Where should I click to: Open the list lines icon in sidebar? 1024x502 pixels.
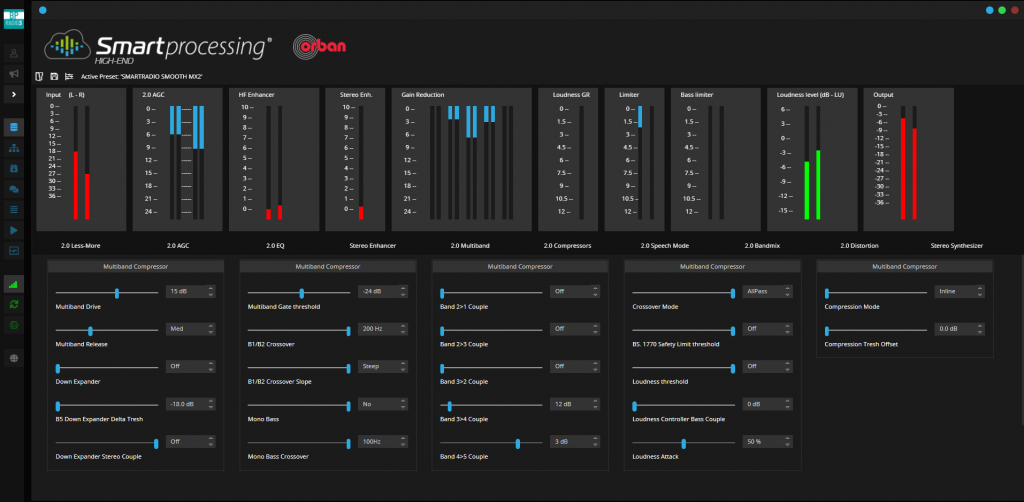tap(14, 210)
